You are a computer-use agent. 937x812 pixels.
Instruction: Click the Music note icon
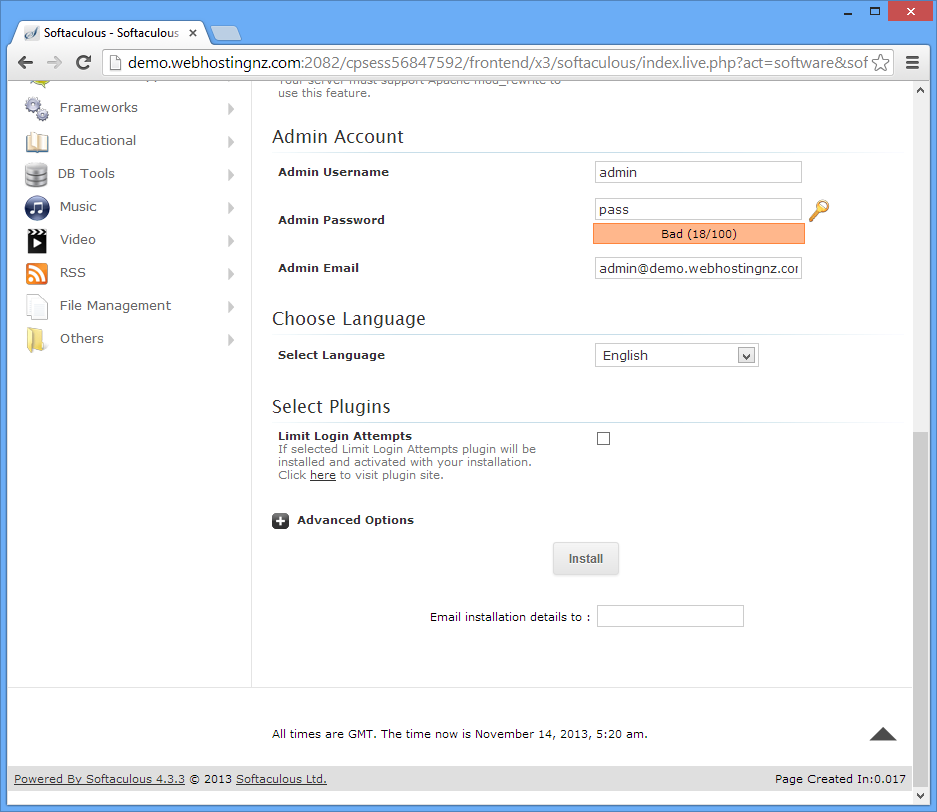(x=37, y=207)
